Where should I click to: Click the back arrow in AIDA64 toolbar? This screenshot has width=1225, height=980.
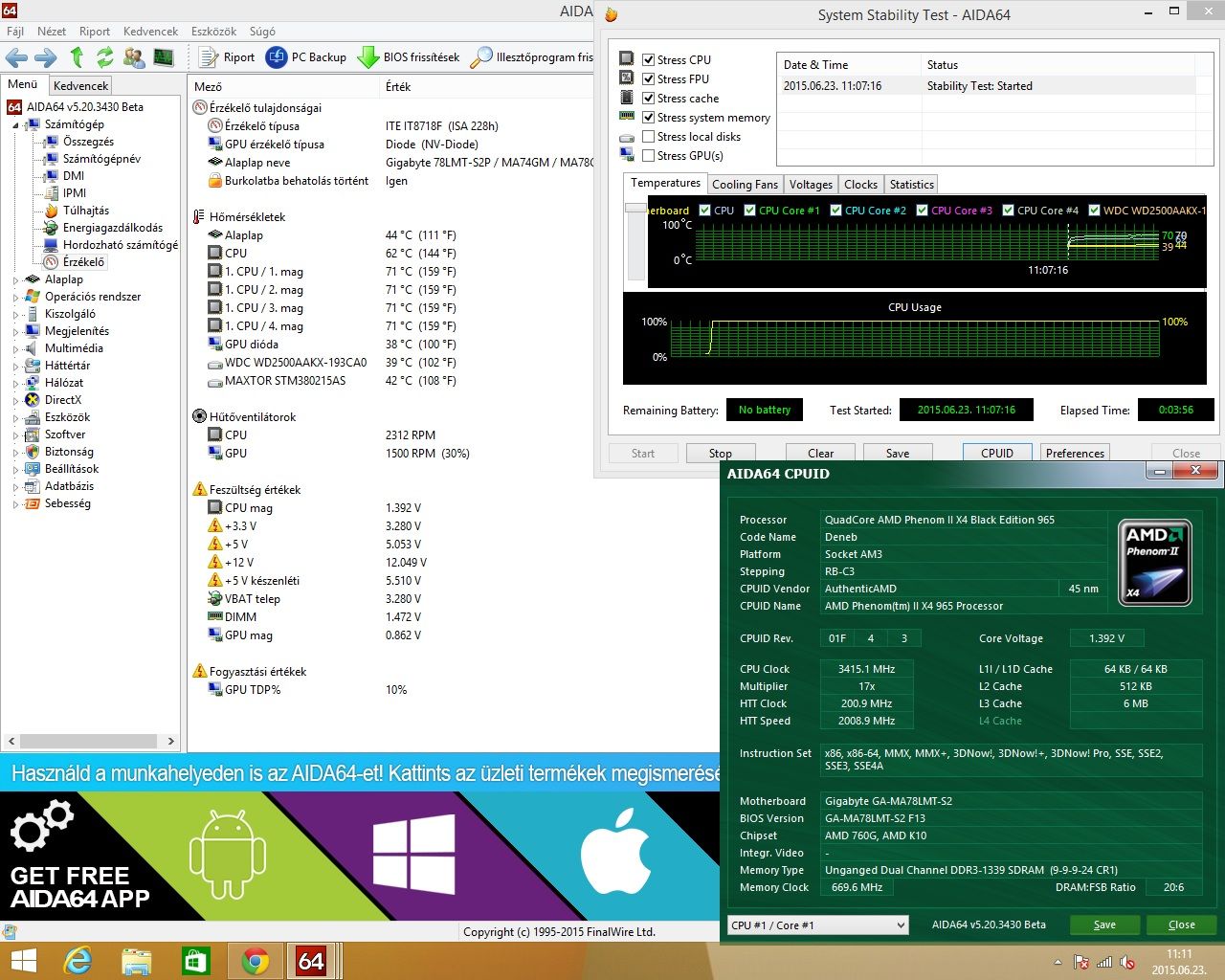pyautogui.click(x=17, y=57)
